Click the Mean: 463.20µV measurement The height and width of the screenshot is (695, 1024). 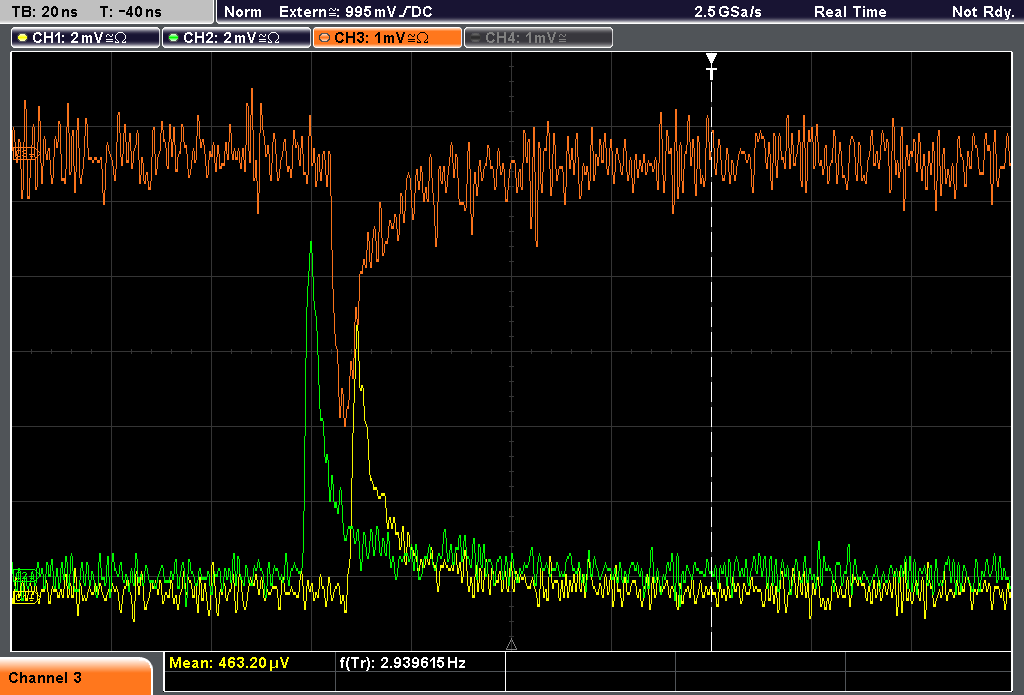click(x=229, y=663)
